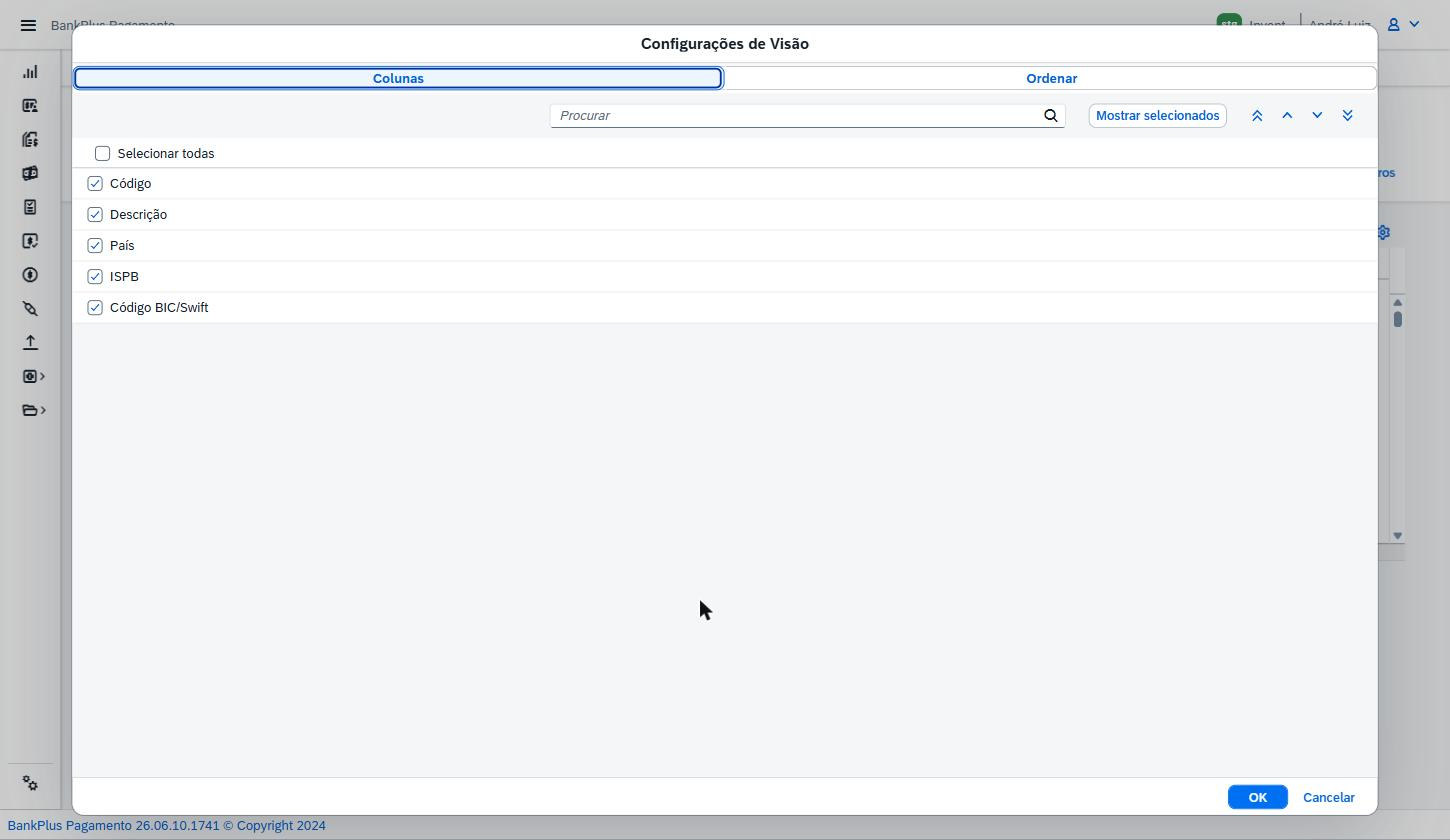The image size is (1450, 840).
Task: Expand the user menu chevron
Action: [x=1414, y=24]
